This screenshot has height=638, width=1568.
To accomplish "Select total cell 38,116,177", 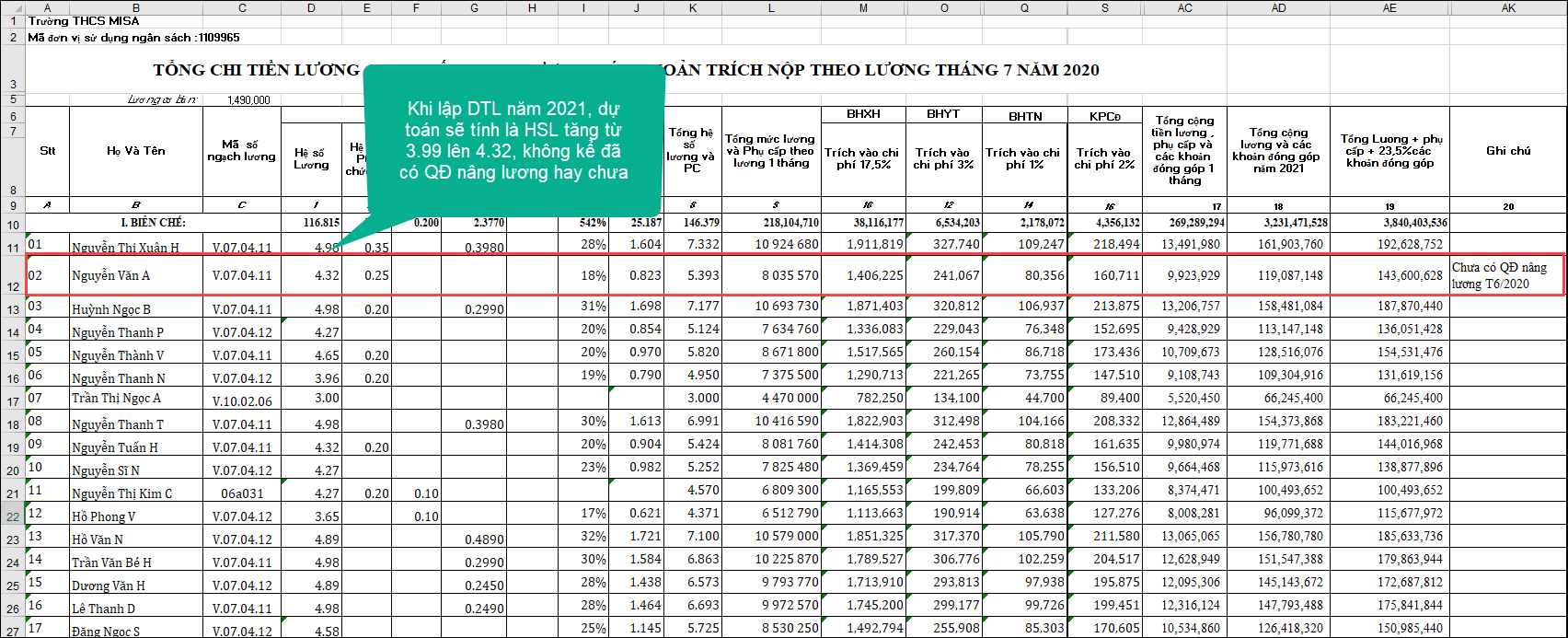I will [x=863, y=224].
